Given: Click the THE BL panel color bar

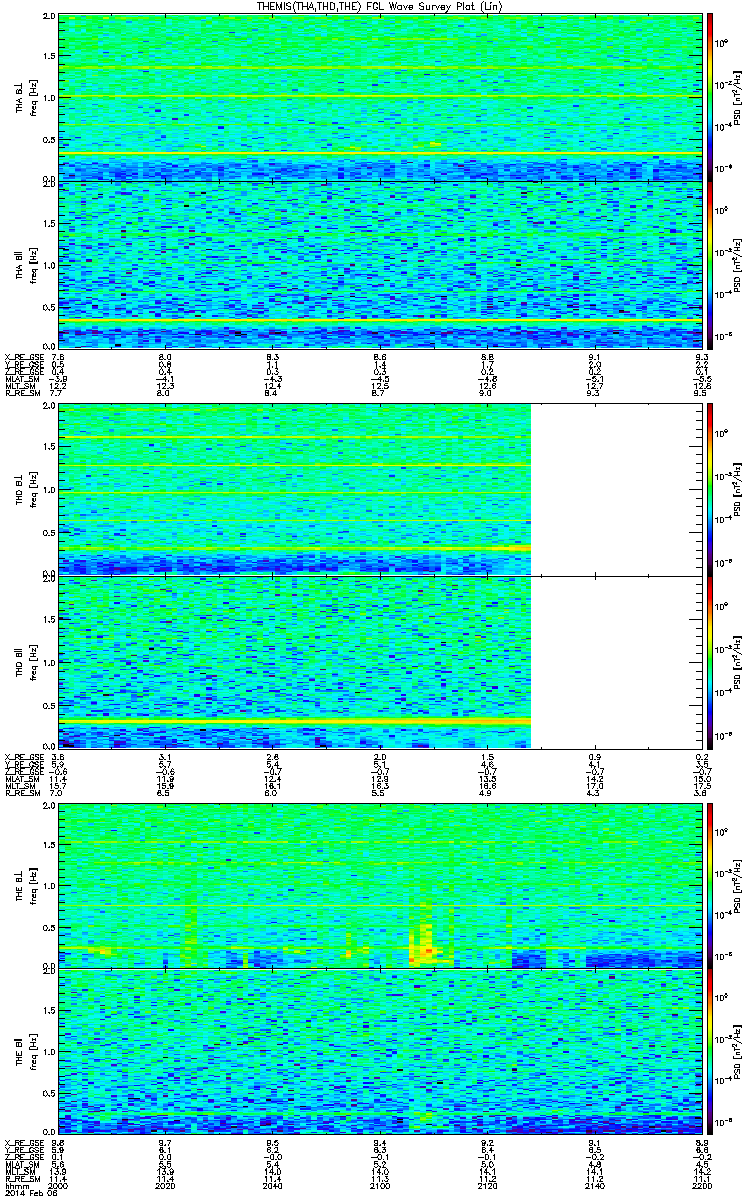Looking at the screenshot, I should point(710,884).
